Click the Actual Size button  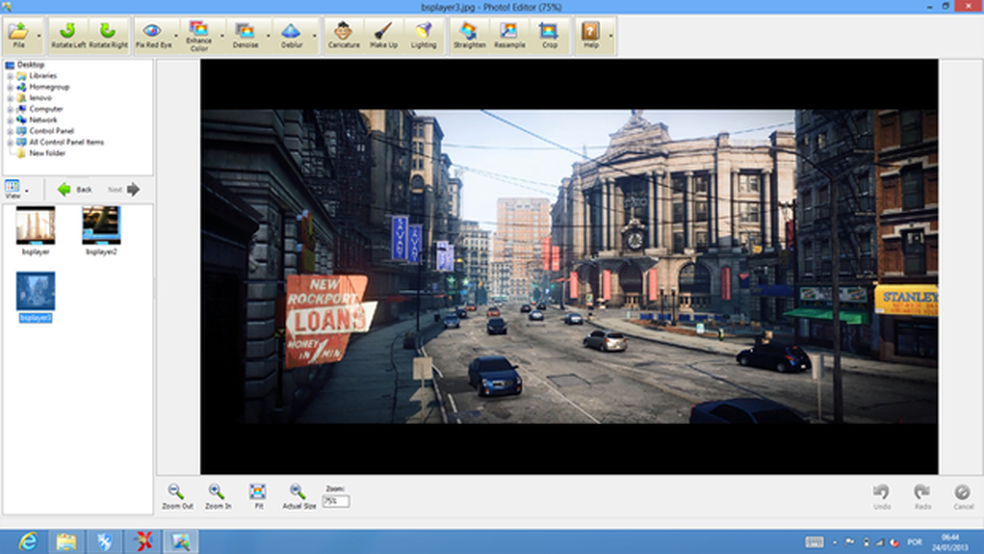pos(297,495)
